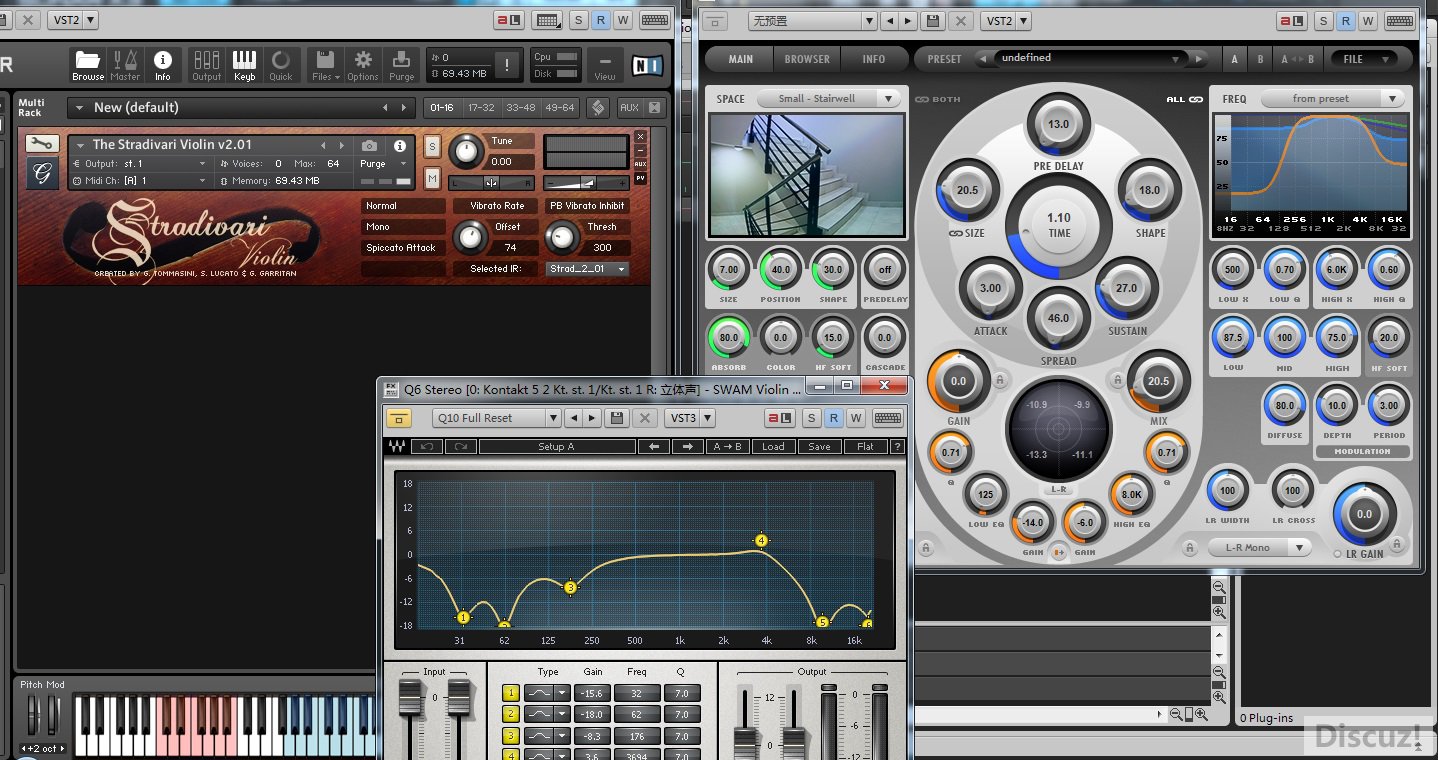Toggle Q6 band 1 on/off
1438x760 pixels.
pyautogui.click(x=511, y=693)
